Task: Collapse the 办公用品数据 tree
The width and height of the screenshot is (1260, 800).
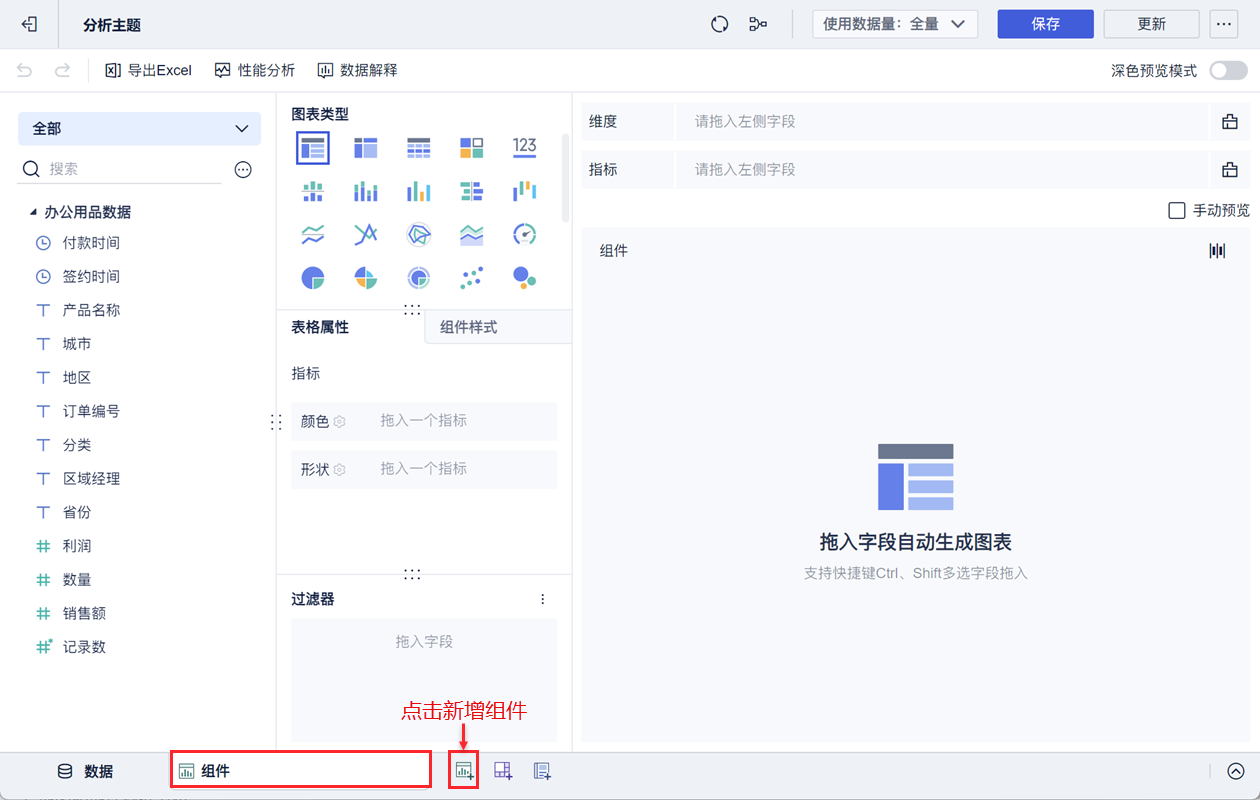Action: click(x=31, y=213)
